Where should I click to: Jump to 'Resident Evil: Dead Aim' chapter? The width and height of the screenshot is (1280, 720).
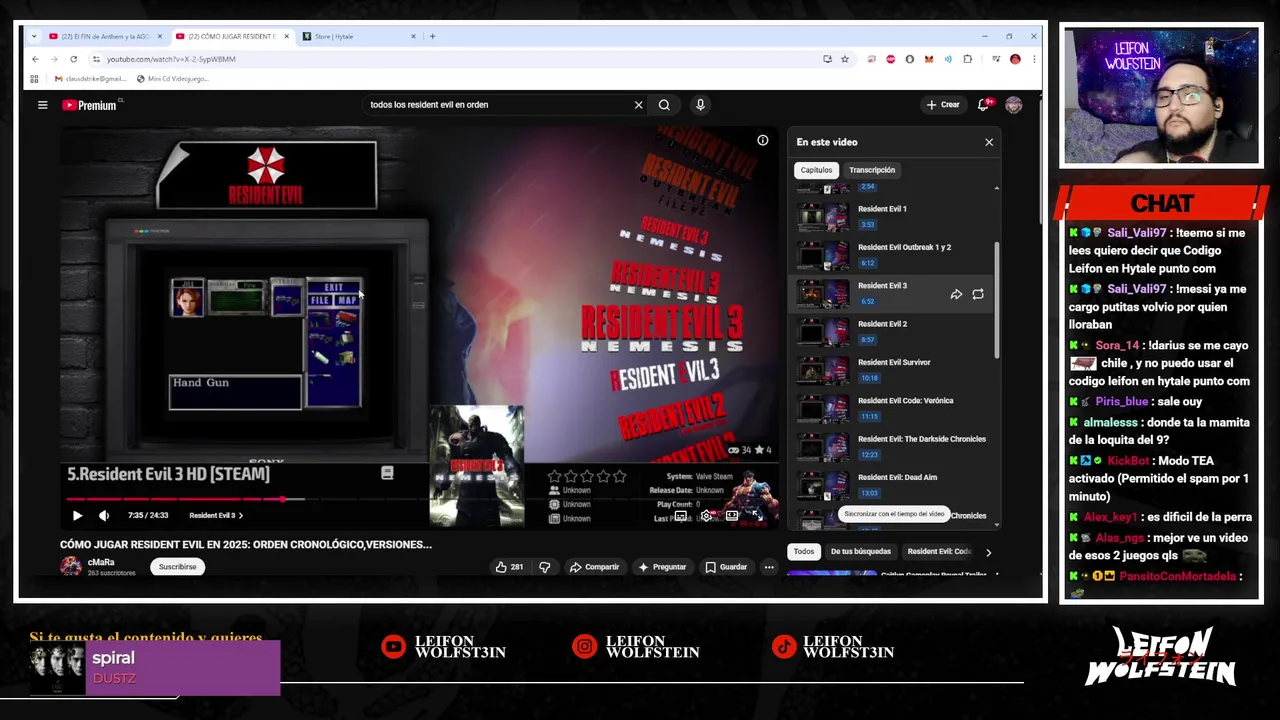(x=890, y=485)
